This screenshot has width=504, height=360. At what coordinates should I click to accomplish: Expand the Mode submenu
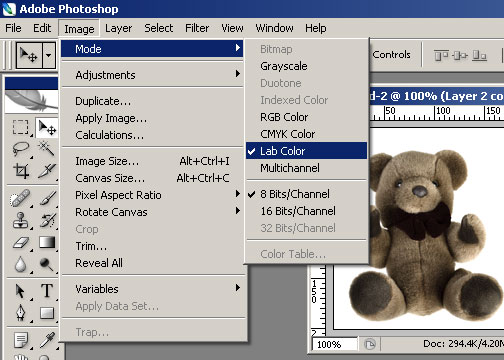point(152,49)
